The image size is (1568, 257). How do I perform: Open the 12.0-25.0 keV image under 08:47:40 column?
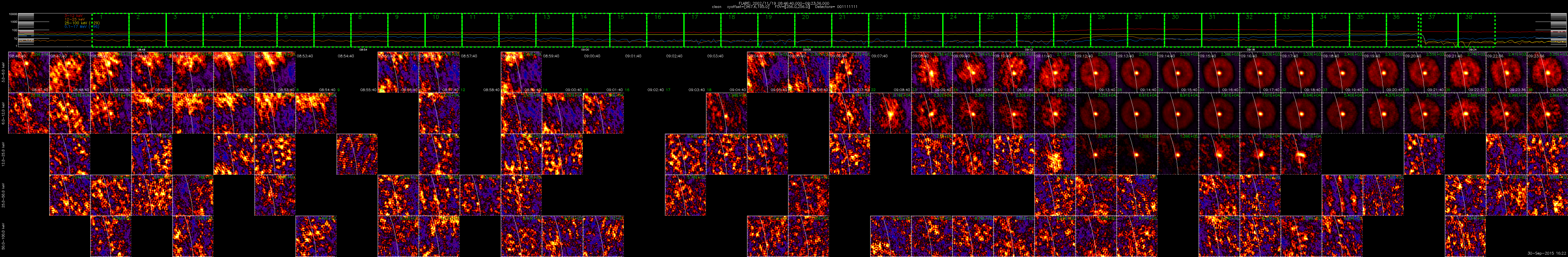70,154
